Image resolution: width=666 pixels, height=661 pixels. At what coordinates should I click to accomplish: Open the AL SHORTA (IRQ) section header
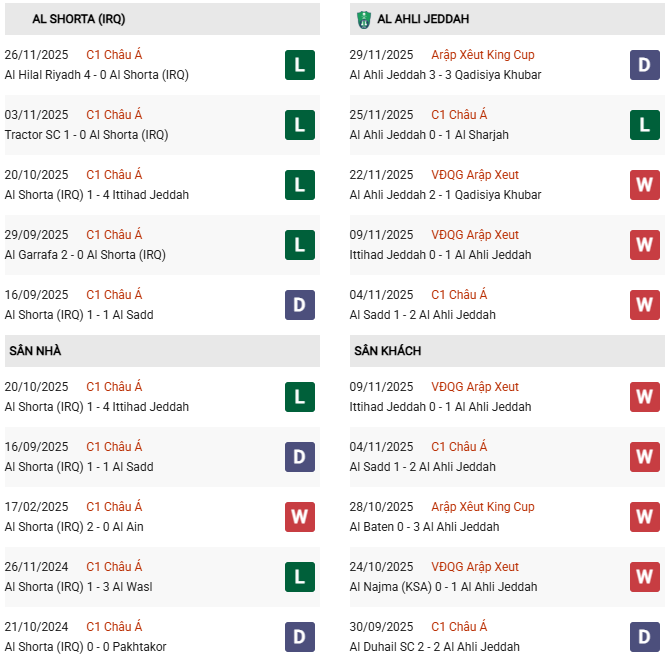pyautogui.click(x=65, y=19)
